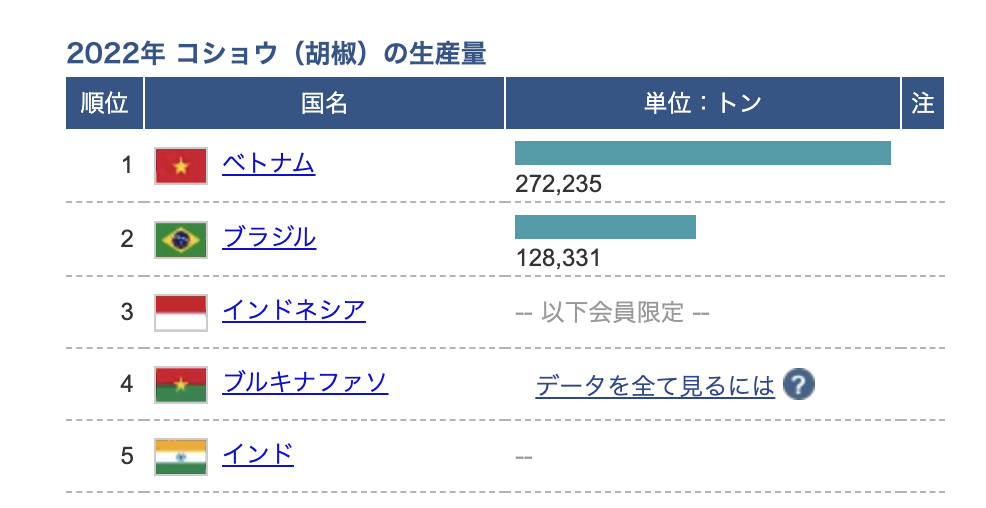
Task: Click the Burkina Faso flag icon
Action: tap(181, 384)
